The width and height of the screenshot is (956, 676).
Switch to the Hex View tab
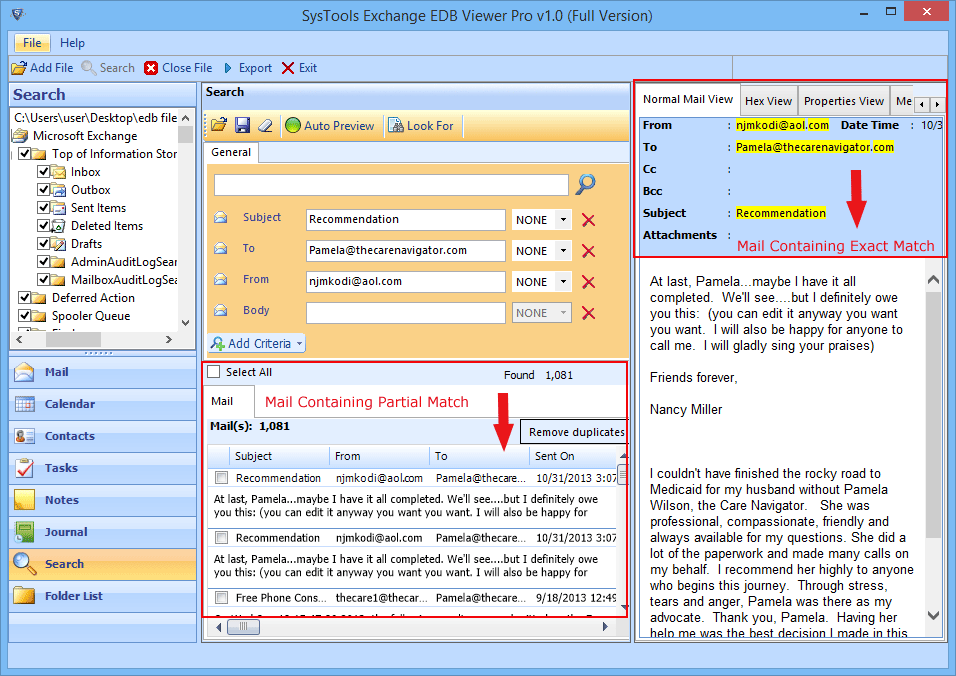[768, 100]
